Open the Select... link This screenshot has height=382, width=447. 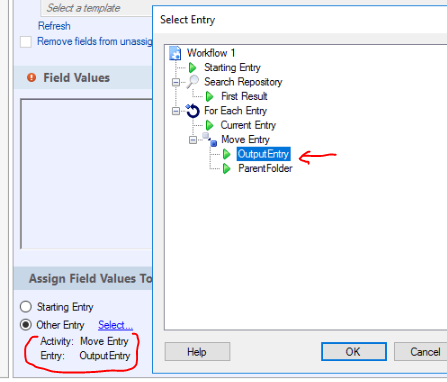pos(115,325)
